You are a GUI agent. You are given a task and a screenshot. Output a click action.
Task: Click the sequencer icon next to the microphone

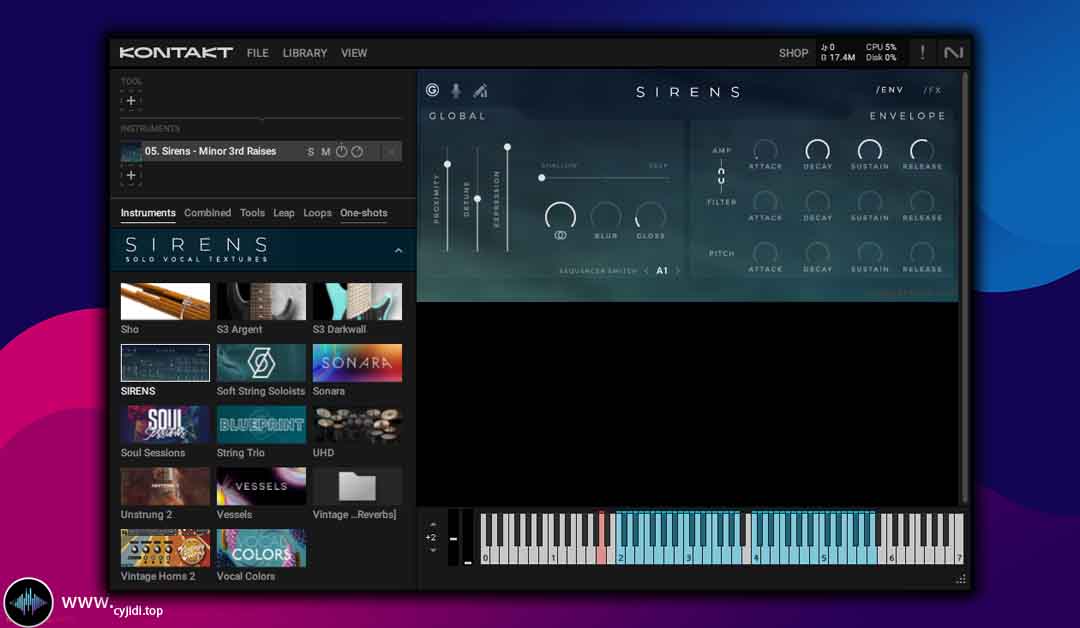(480, 90)
